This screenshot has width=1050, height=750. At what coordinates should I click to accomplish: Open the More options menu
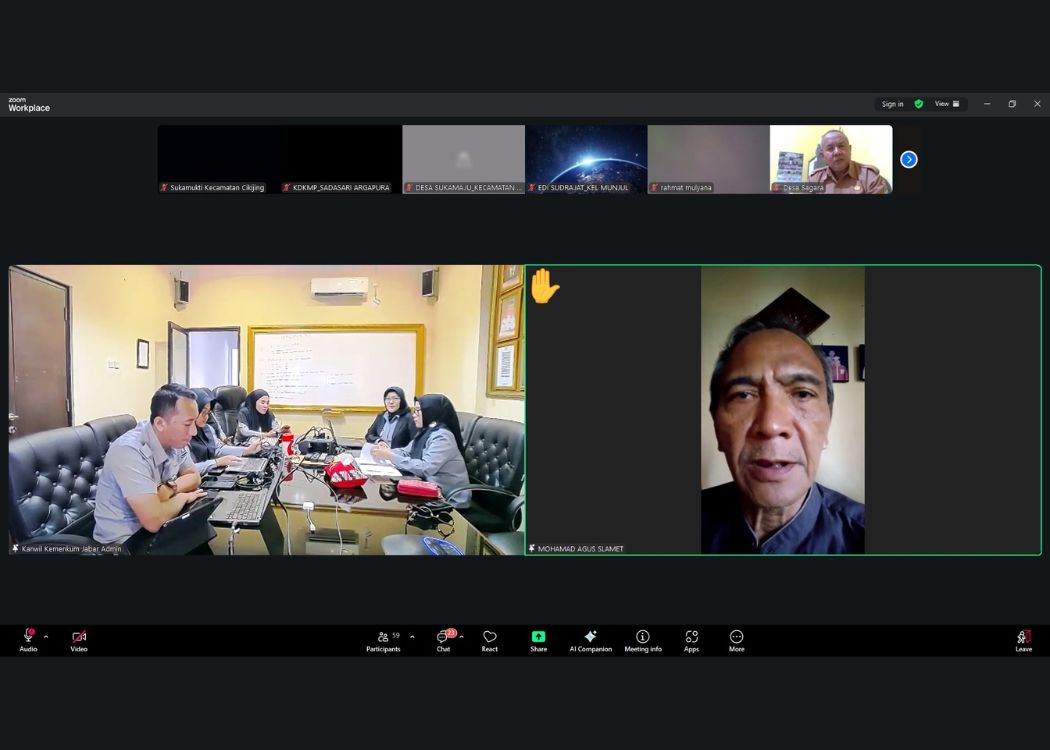coord(736,640)
